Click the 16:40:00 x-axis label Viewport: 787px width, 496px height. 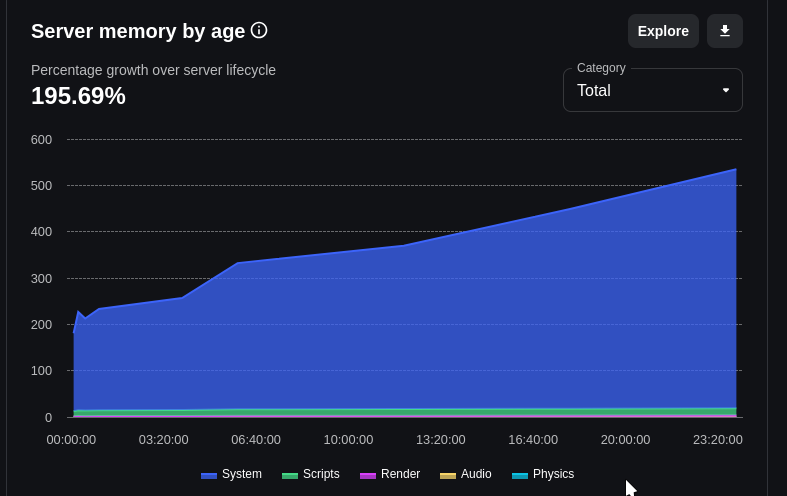click(533, 440)
